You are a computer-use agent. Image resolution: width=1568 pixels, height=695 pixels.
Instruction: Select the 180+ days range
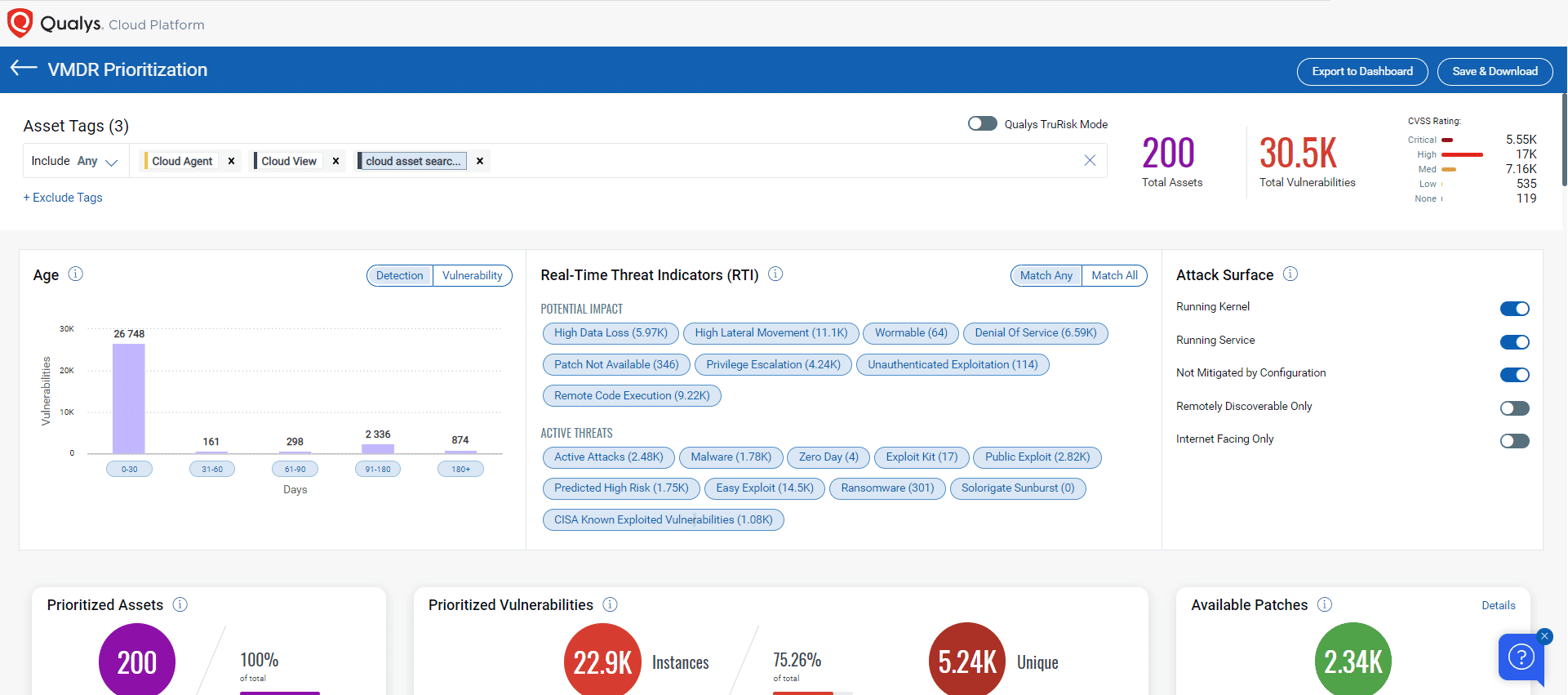click(461, 469)
